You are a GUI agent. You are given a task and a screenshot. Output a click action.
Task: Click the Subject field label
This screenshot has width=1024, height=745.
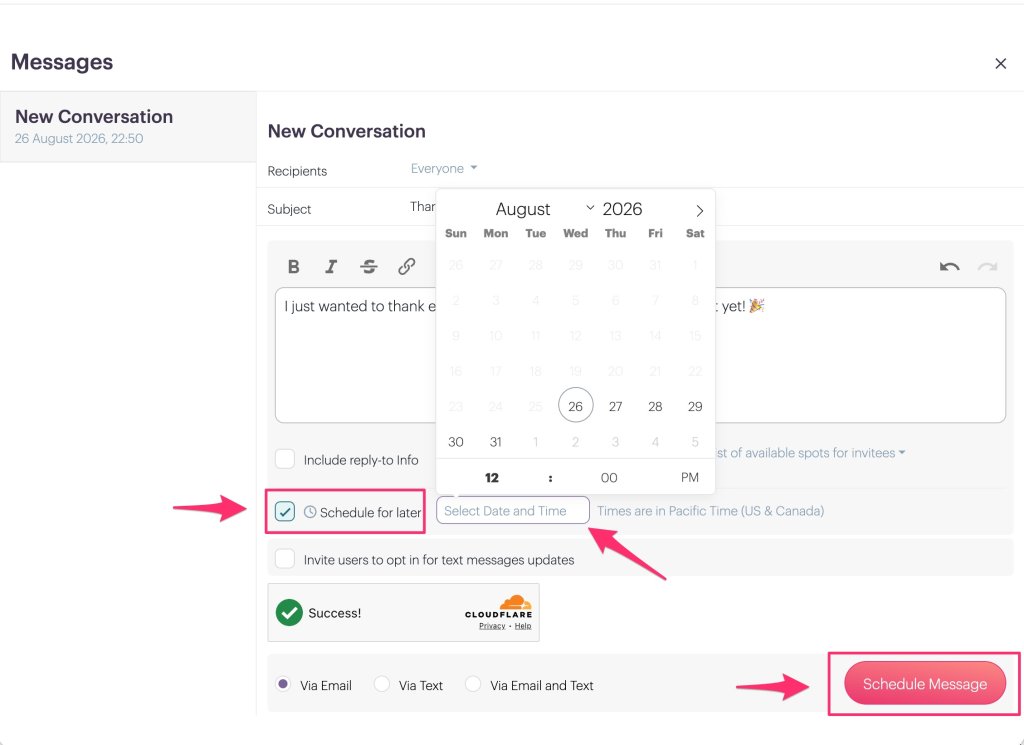point(289,209)
